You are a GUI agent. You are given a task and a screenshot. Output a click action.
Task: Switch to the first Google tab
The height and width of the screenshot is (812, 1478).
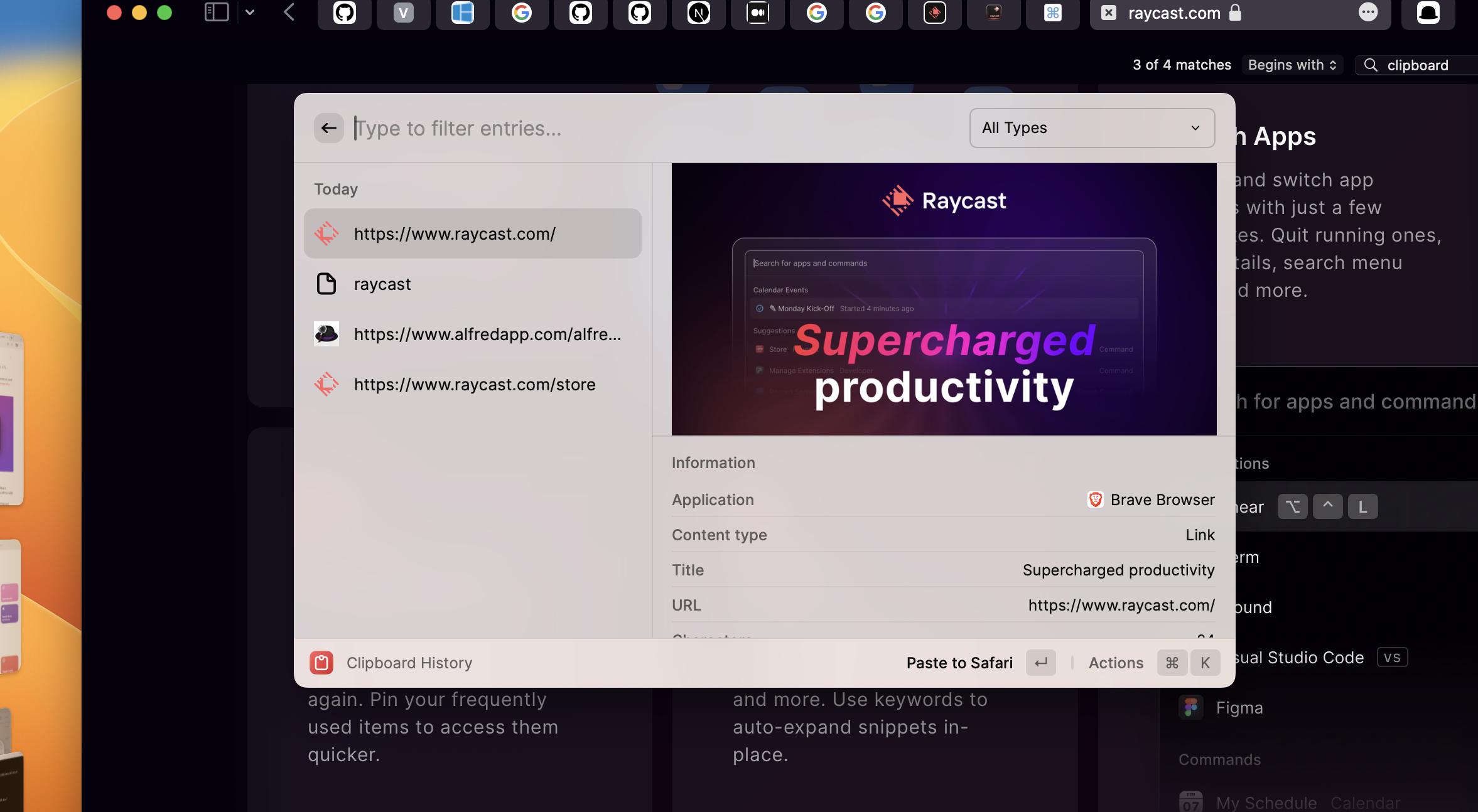point(521,13)
